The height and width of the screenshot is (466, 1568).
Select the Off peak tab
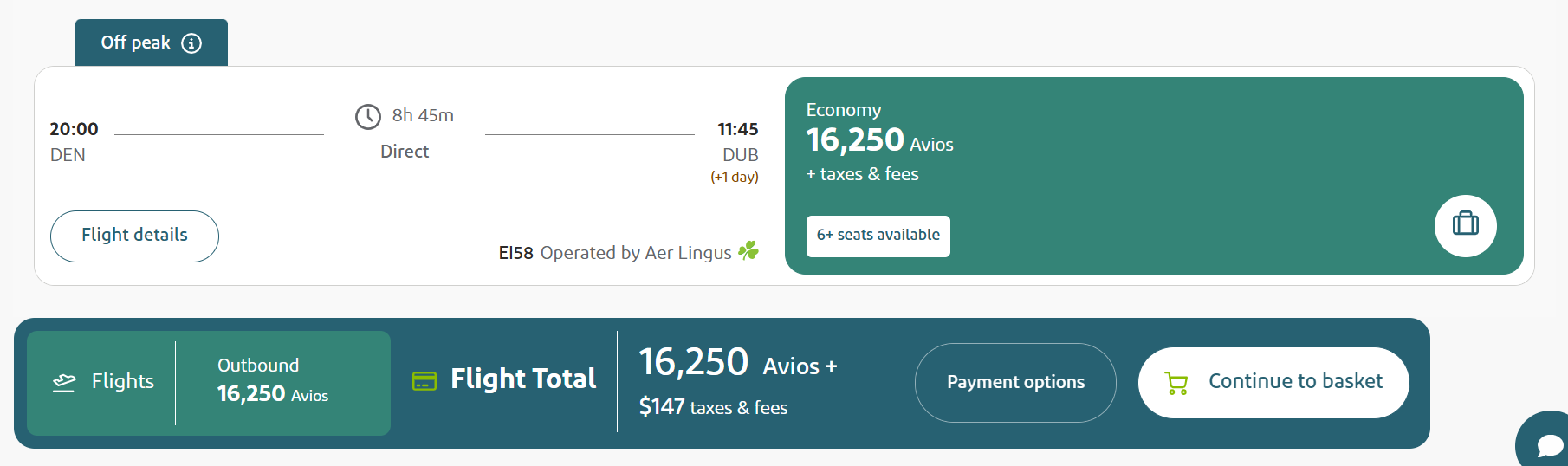(136, 43)
